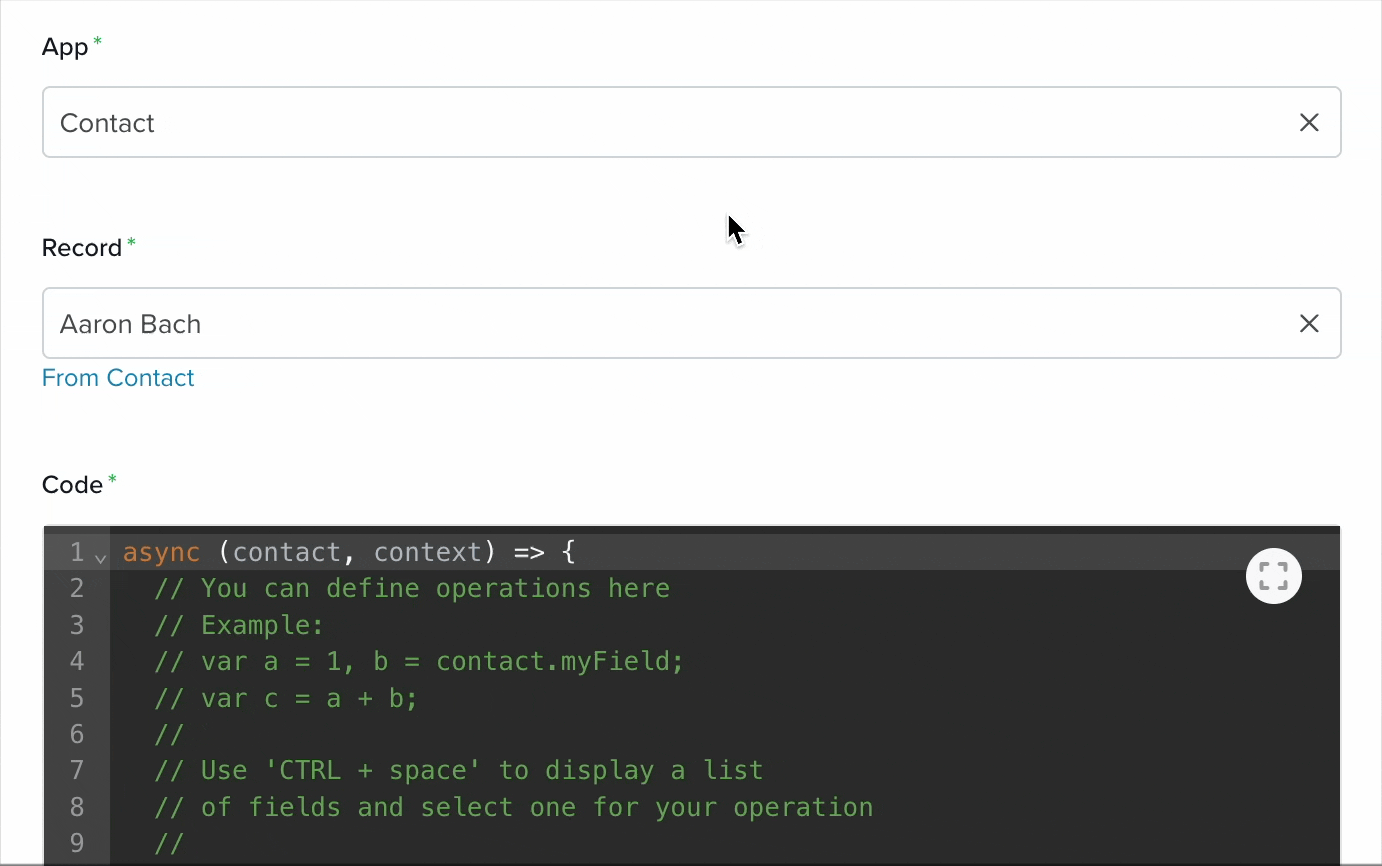The height and width of the screenshot is (866, 1382).
Task: Click the App field label
Action: (x=65, y=47)
